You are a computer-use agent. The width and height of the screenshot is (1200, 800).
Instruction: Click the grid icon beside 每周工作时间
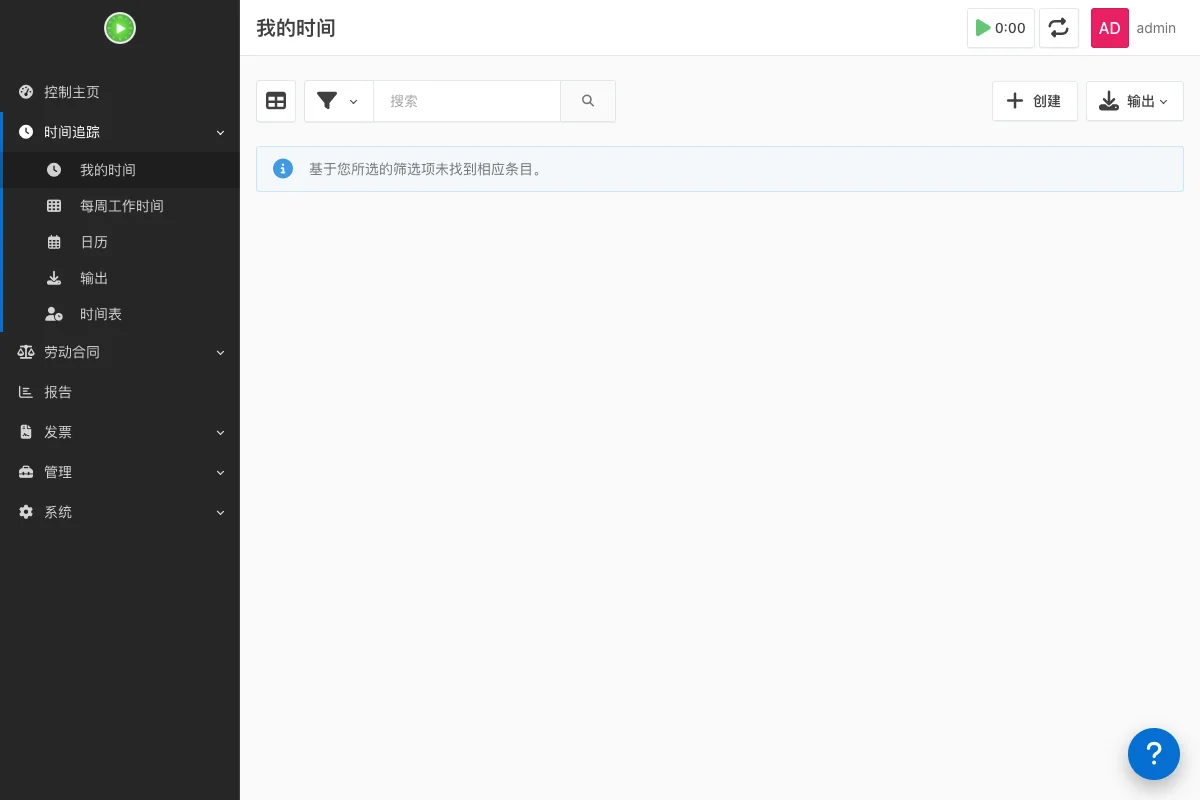click(x=54, y=206)
